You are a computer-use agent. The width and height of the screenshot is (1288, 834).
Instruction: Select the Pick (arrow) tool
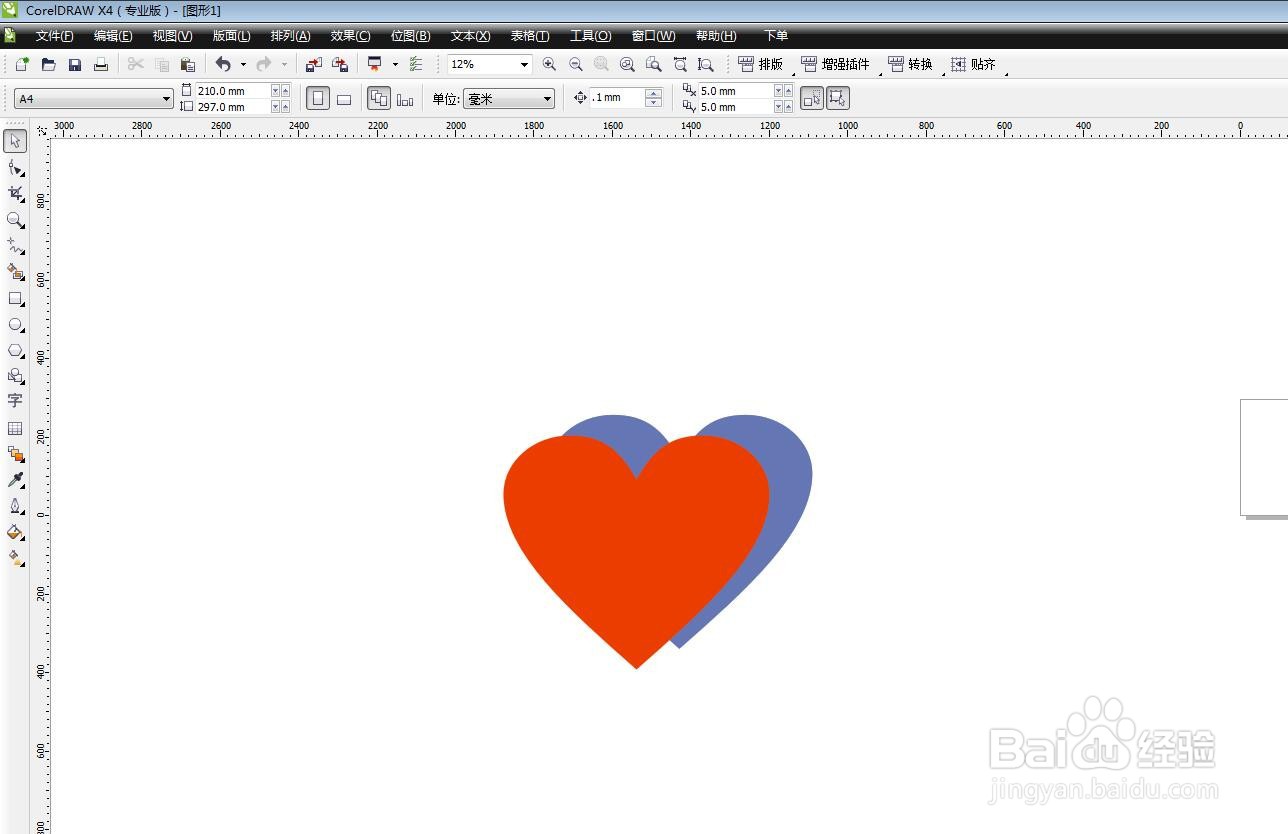pyautogui.click(x=15, y=141)
